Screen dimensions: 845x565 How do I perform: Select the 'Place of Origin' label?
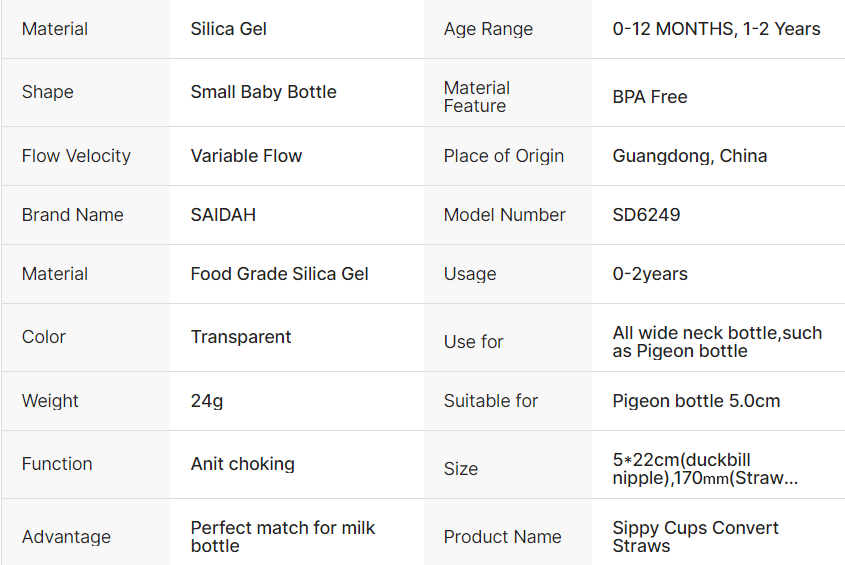coord(503,156)
